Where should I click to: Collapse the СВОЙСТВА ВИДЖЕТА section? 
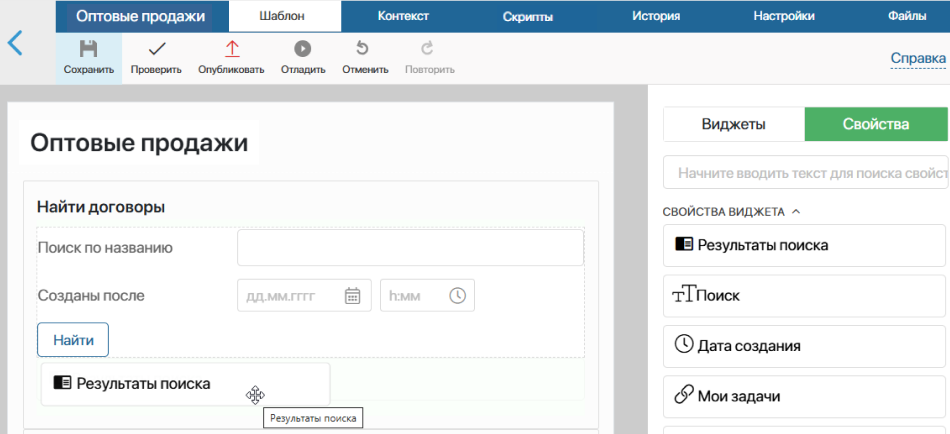click(x=732, y=212)
